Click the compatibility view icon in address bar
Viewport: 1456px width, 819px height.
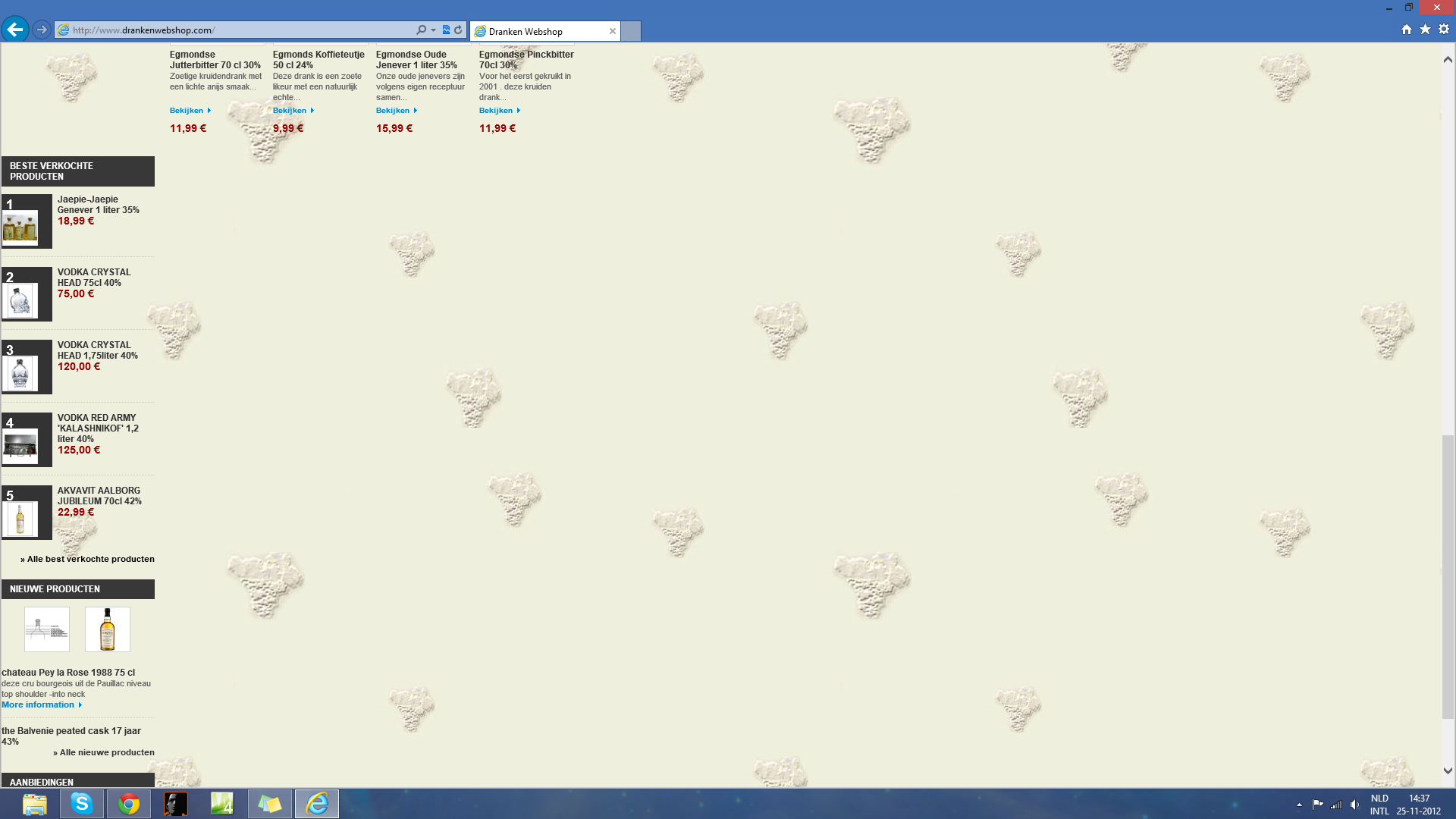tap(446, 30)
